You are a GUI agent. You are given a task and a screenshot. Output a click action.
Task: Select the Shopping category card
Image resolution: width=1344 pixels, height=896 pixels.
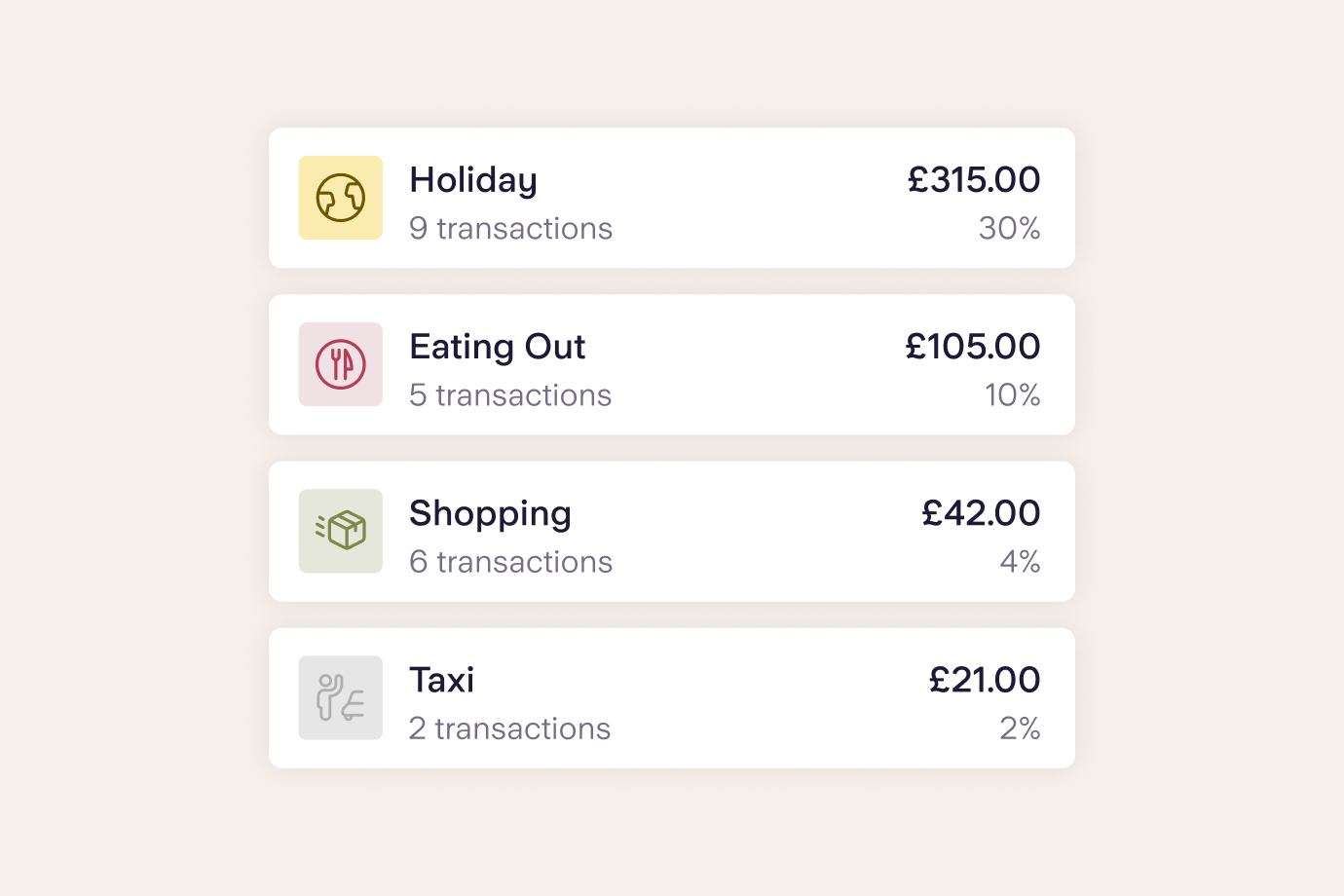[x=672, y=531]
